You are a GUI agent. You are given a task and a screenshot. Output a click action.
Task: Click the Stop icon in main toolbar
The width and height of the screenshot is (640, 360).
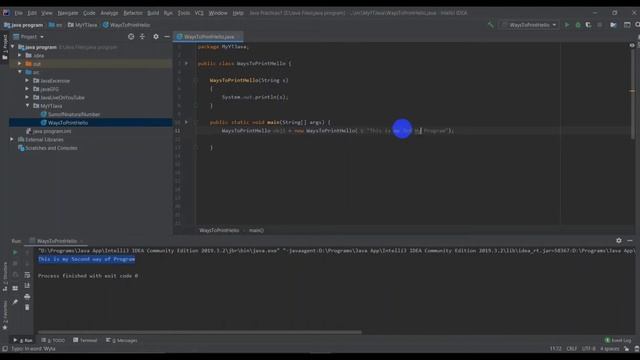(600, 25)
